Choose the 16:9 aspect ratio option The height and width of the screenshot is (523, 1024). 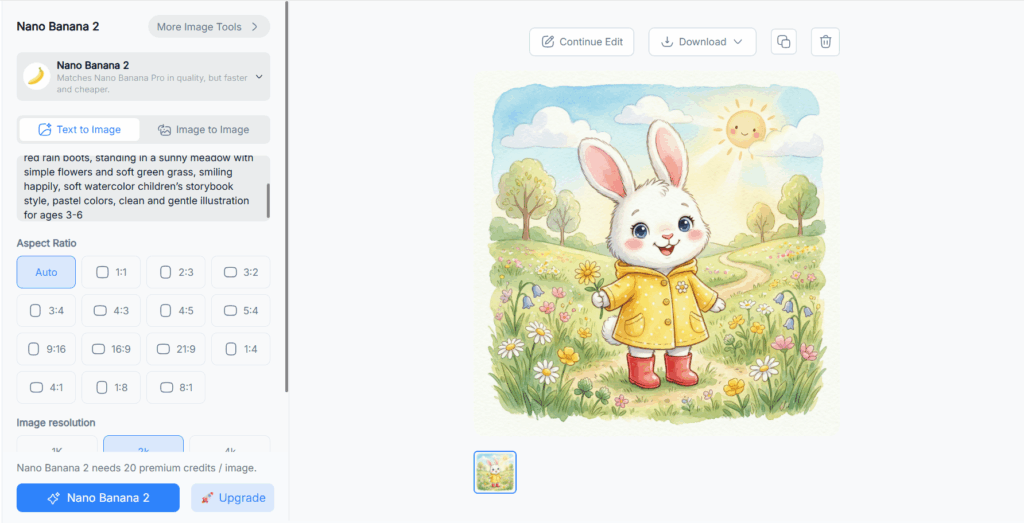tap(111, 349)
